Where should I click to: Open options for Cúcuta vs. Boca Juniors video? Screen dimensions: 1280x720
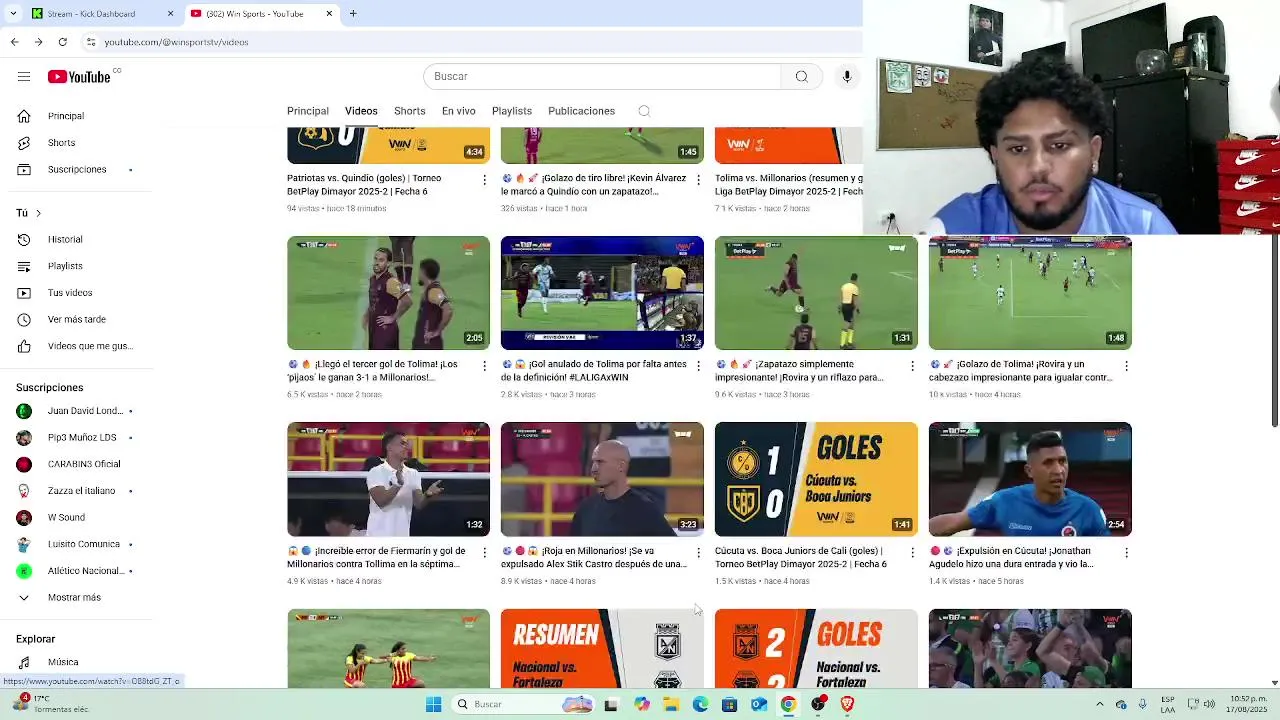[x=912, y=552]
